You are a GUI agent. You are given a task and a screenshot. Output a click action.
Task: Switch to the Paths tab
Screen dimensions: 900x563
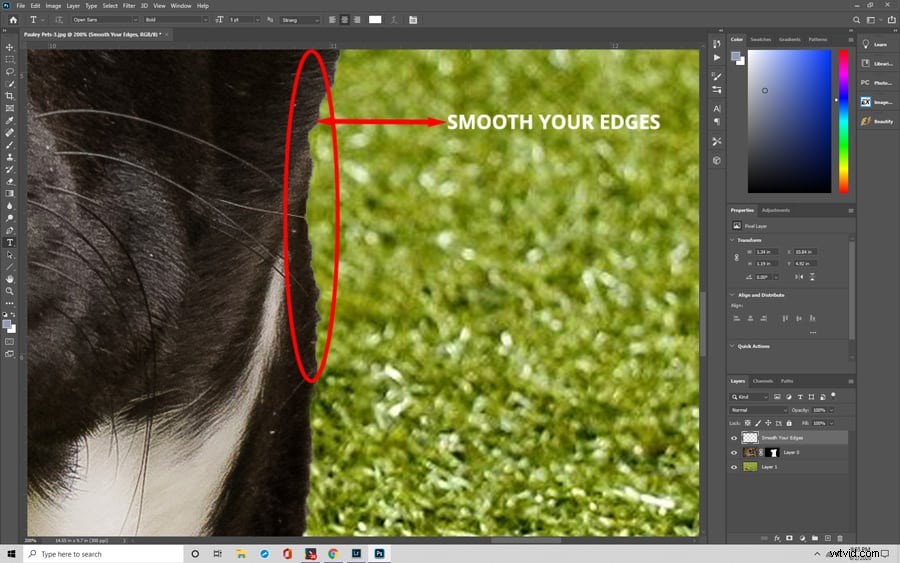787,380
